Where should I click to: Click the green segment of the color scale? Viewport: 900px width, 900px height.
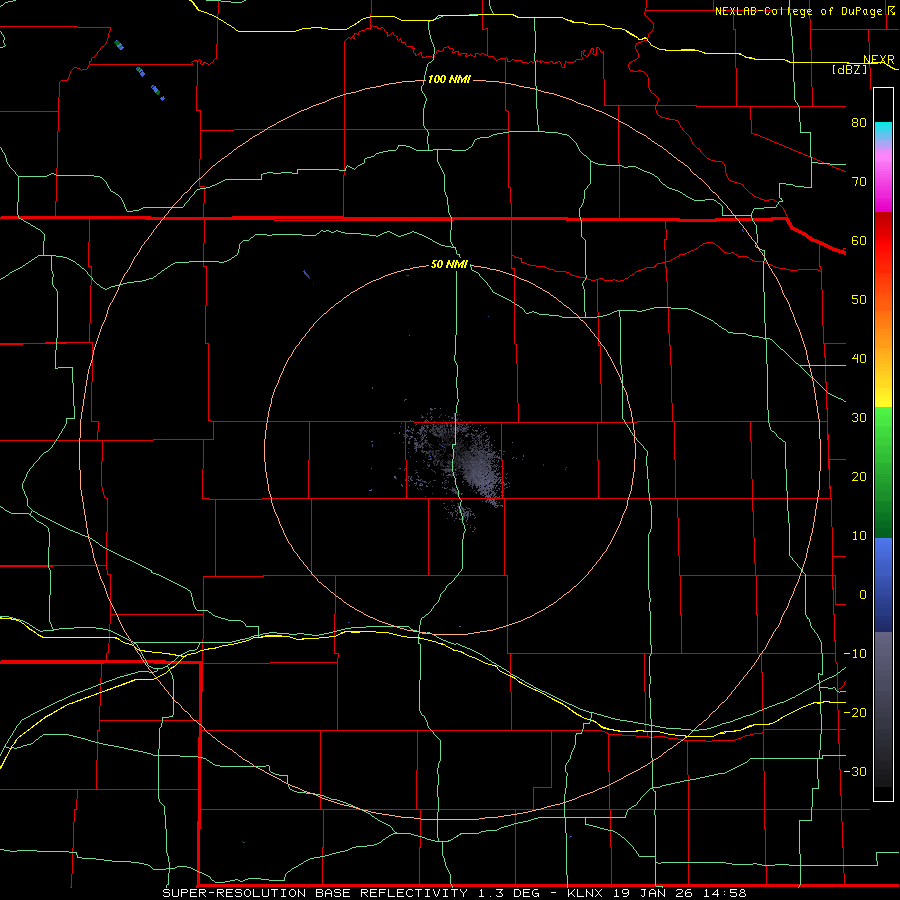[883, 472]
